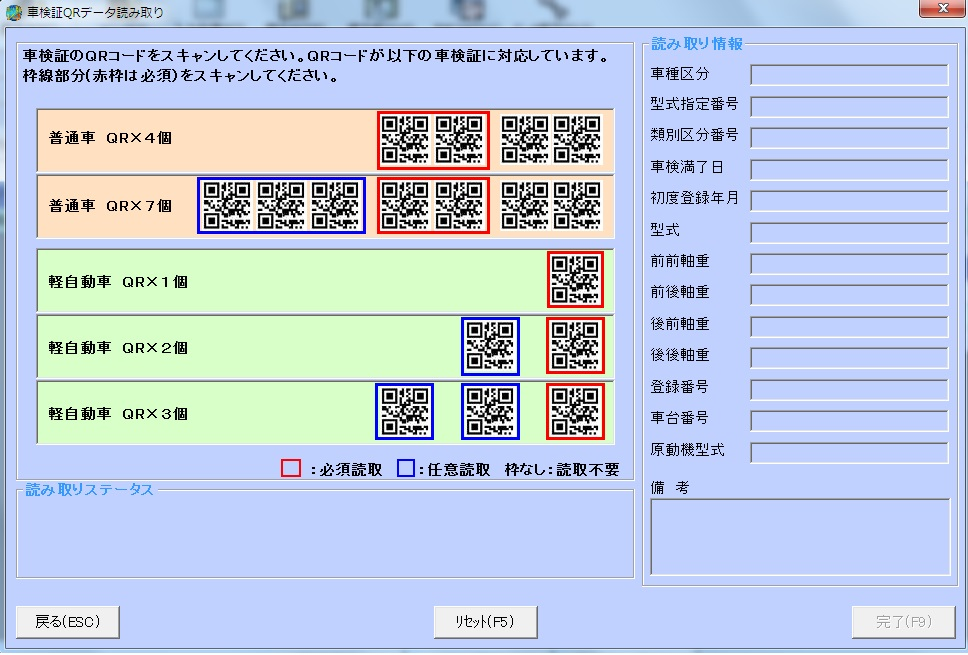Click the 前前軸重 input field
The image size is (968, 655).
(x=849, y=264)
